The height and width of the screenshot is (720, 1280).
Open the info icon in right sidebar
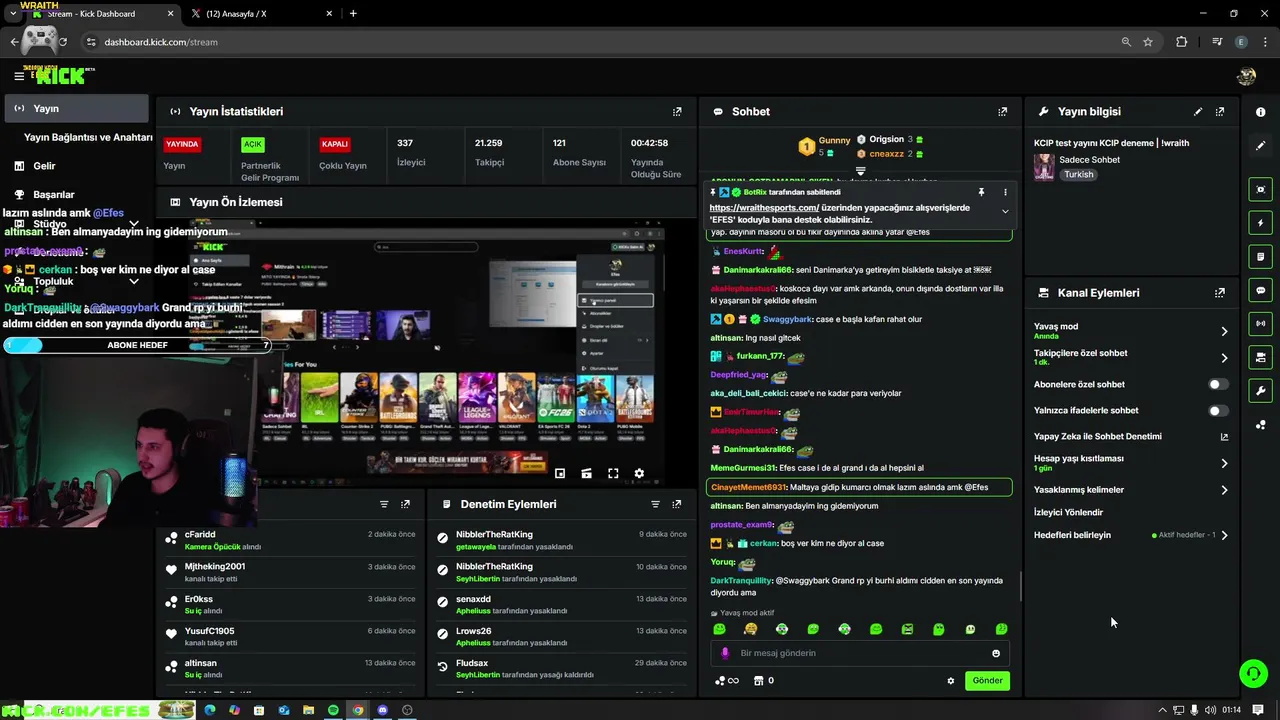[x=1261, y=112]
